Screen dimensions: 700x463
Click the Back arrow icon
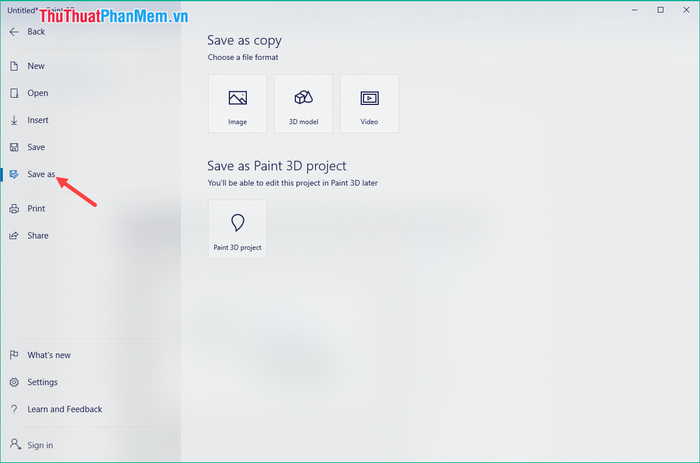point(14,32)
